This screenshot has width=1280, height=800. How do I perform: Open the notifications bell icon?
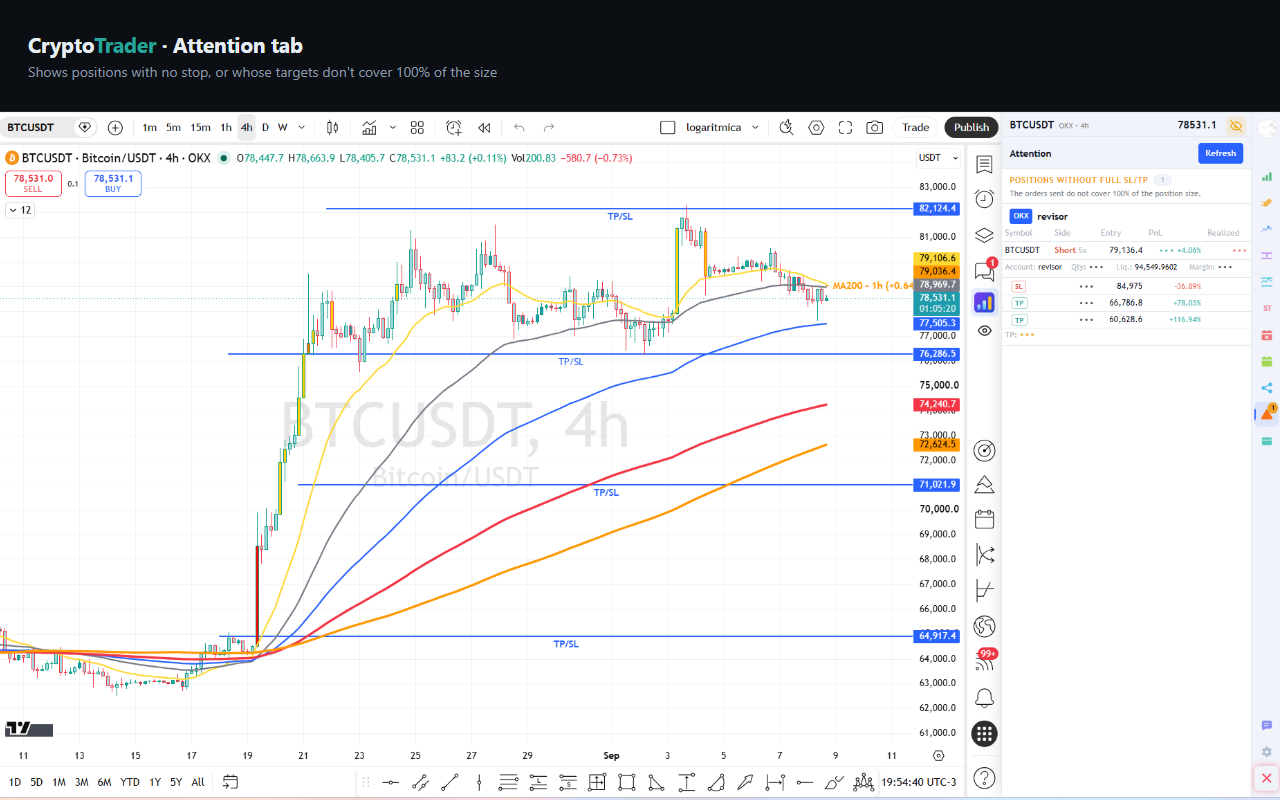[984, 697]
